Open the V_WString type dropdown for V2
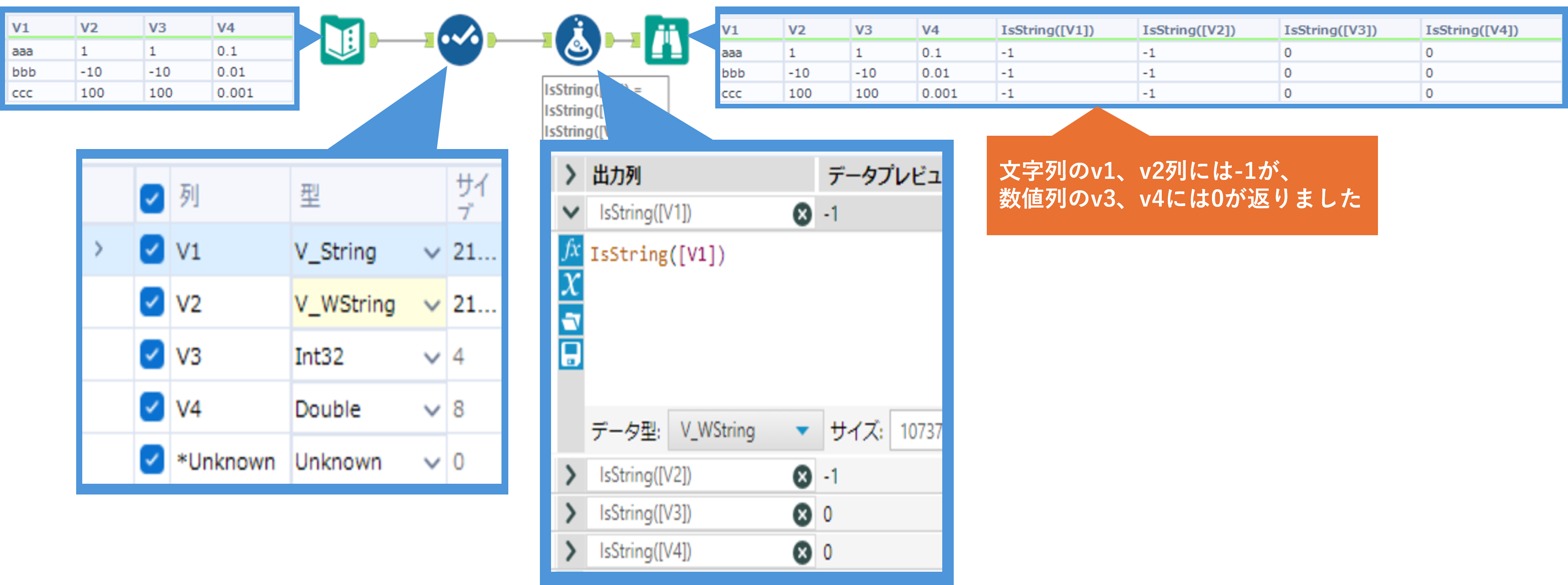The height and width of the screenshot is (585, 1568). (431, 305)
